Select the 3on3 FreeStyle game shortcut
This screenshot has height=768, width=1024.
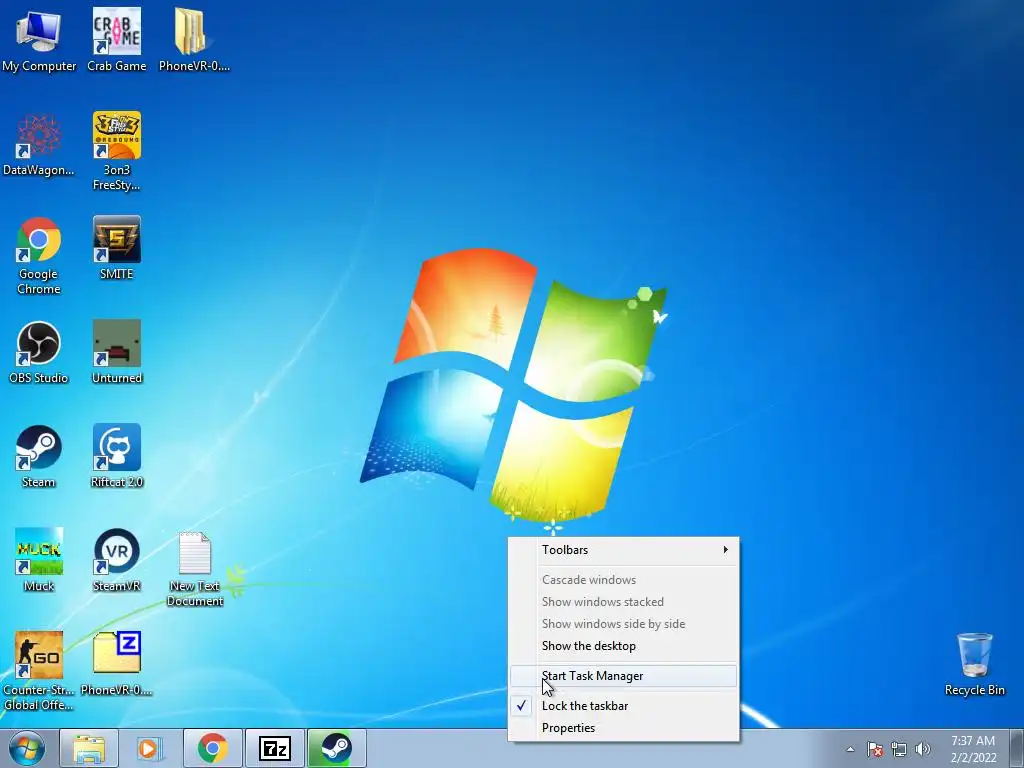(x=116, y=152)
